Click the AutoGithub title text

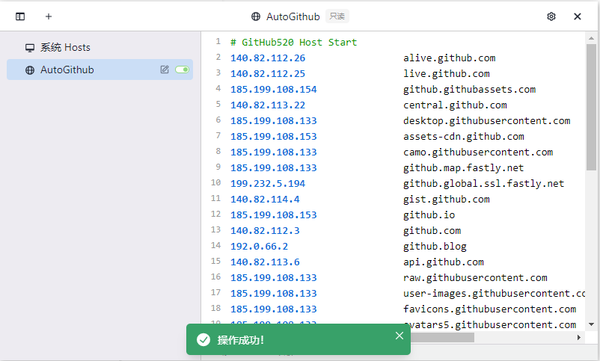pyautogui.click(x=293, y=17)
